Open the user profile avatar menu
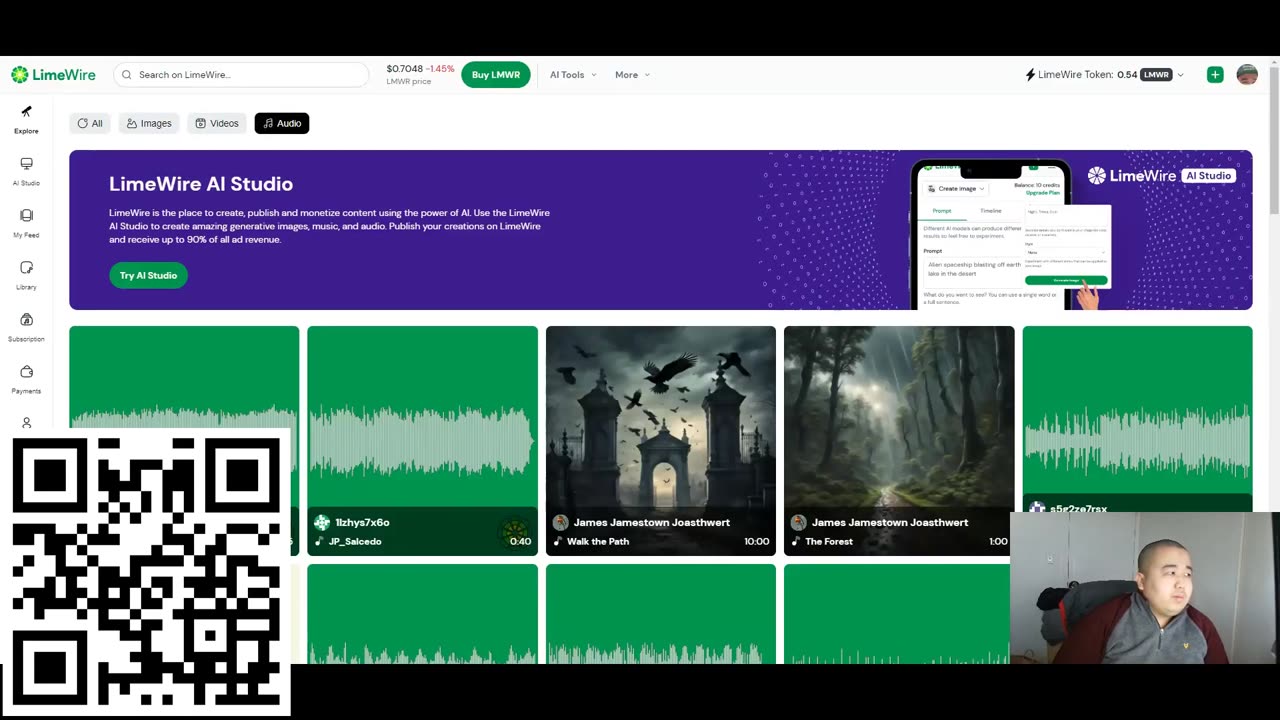 click(1247, 75)
